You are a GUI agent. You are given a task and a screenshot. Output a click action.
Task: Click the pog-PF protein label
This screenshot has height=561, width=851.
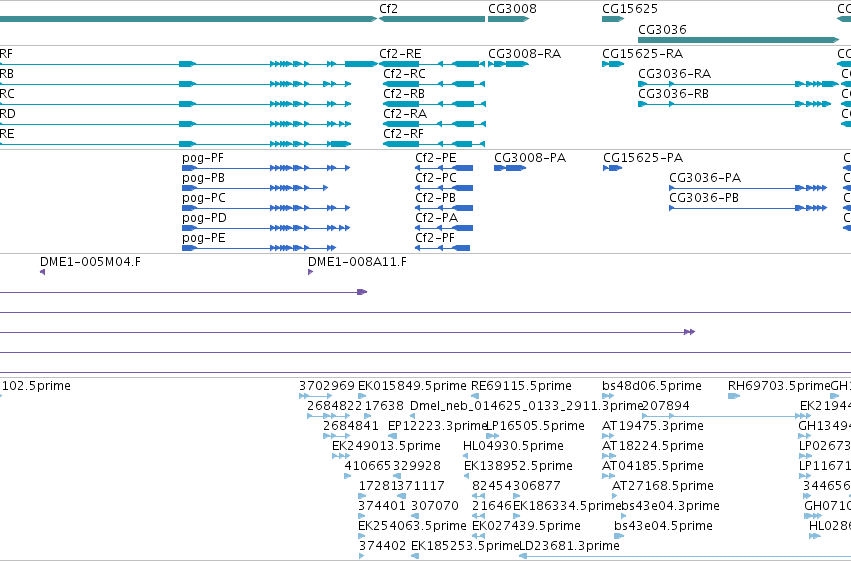pos(203,158)
